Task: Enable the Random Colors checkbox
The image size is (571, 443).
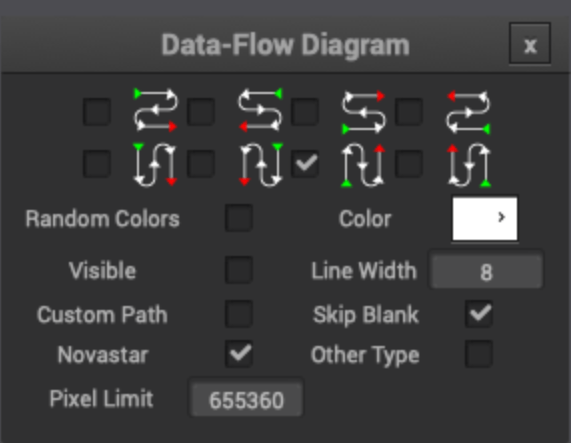Action: coord(239,218)
